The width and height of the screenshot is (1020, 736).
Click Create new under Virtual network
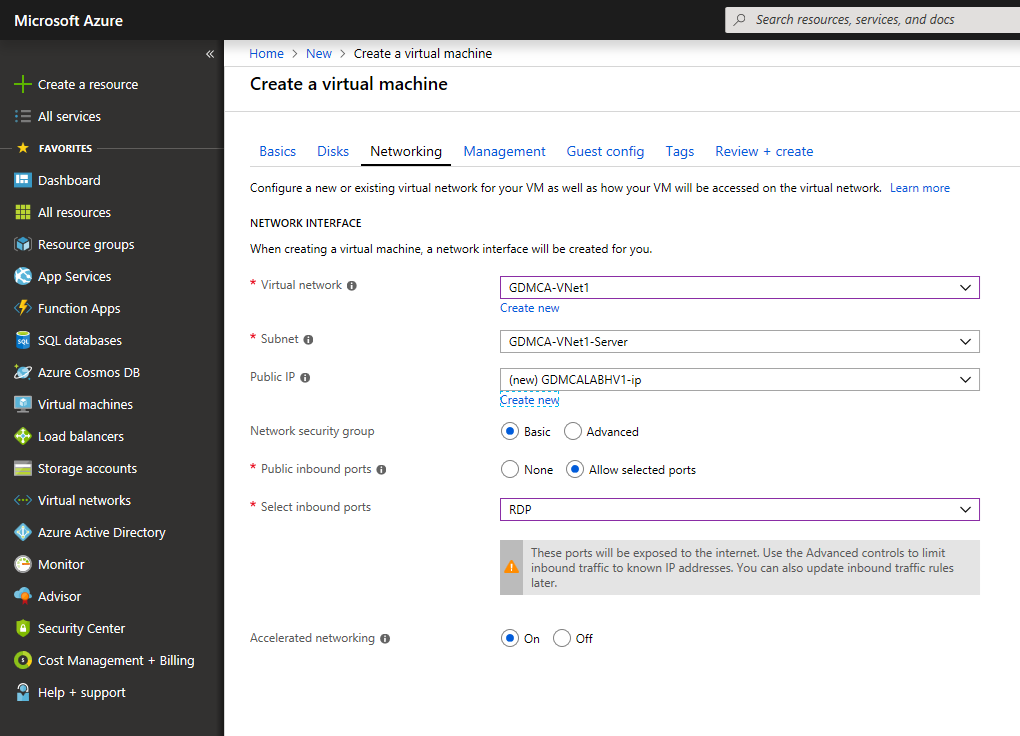(530, 308)
